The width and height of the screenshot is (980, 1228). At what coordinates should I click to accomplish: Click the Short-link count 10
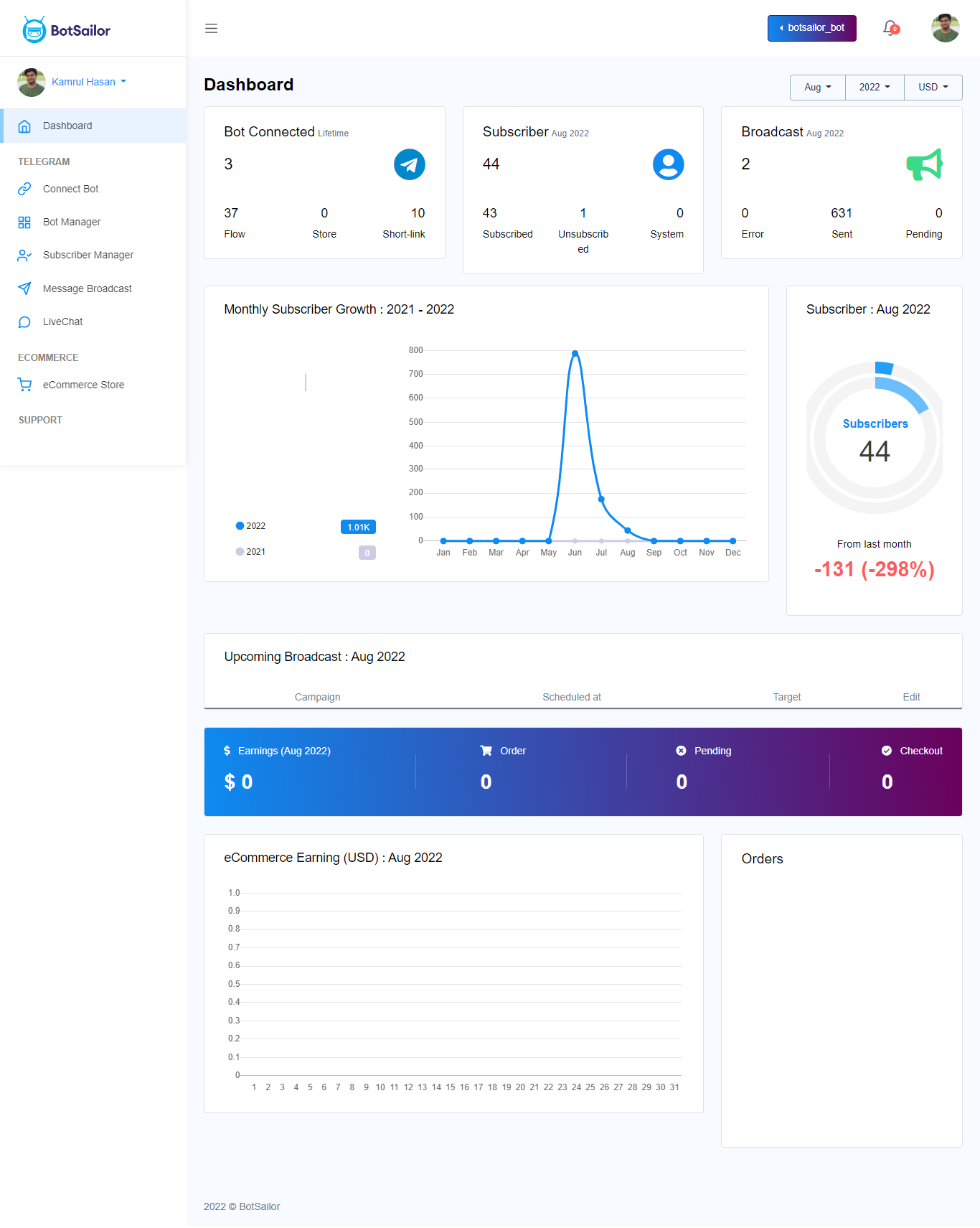pos(418,213)
